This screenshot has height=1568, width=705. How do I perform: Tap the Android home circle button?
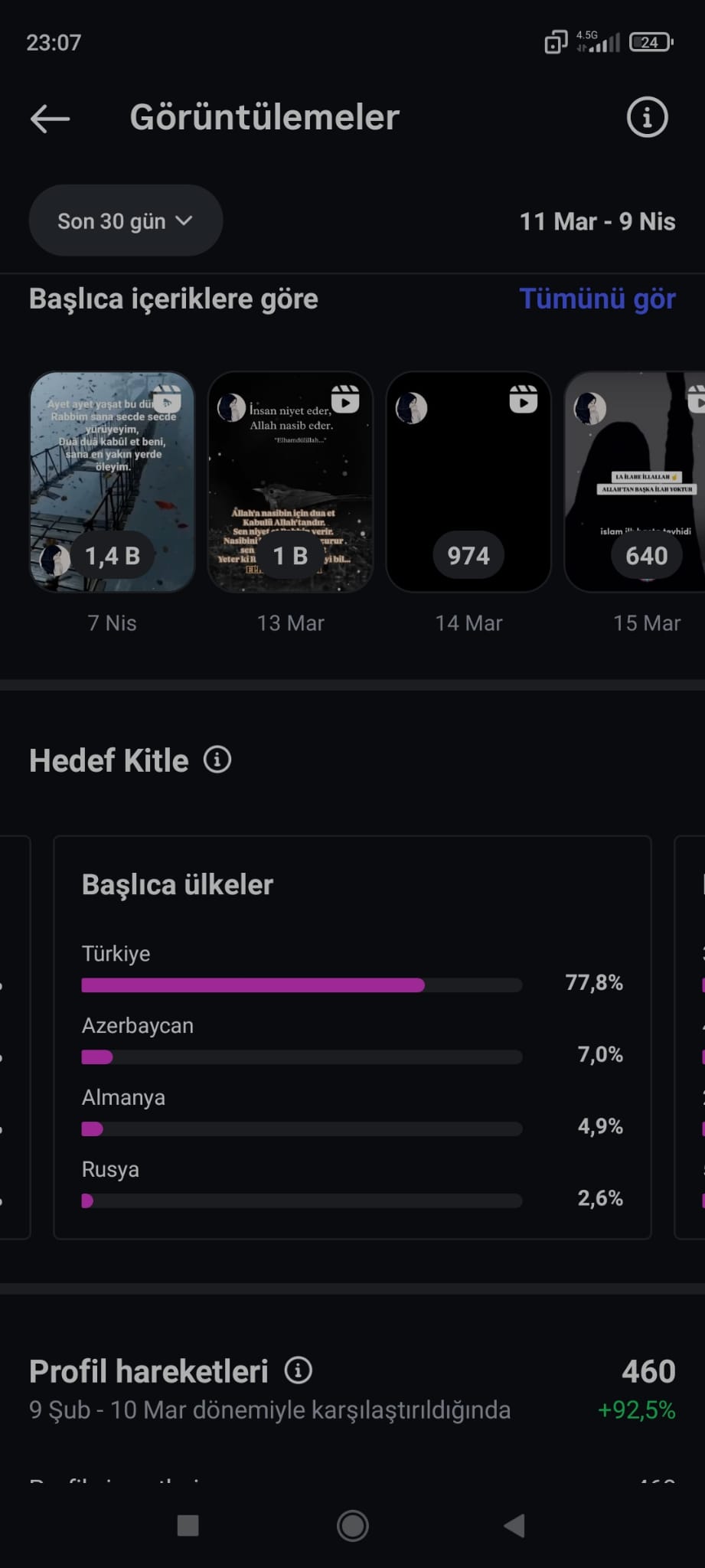coord(352,1526)
